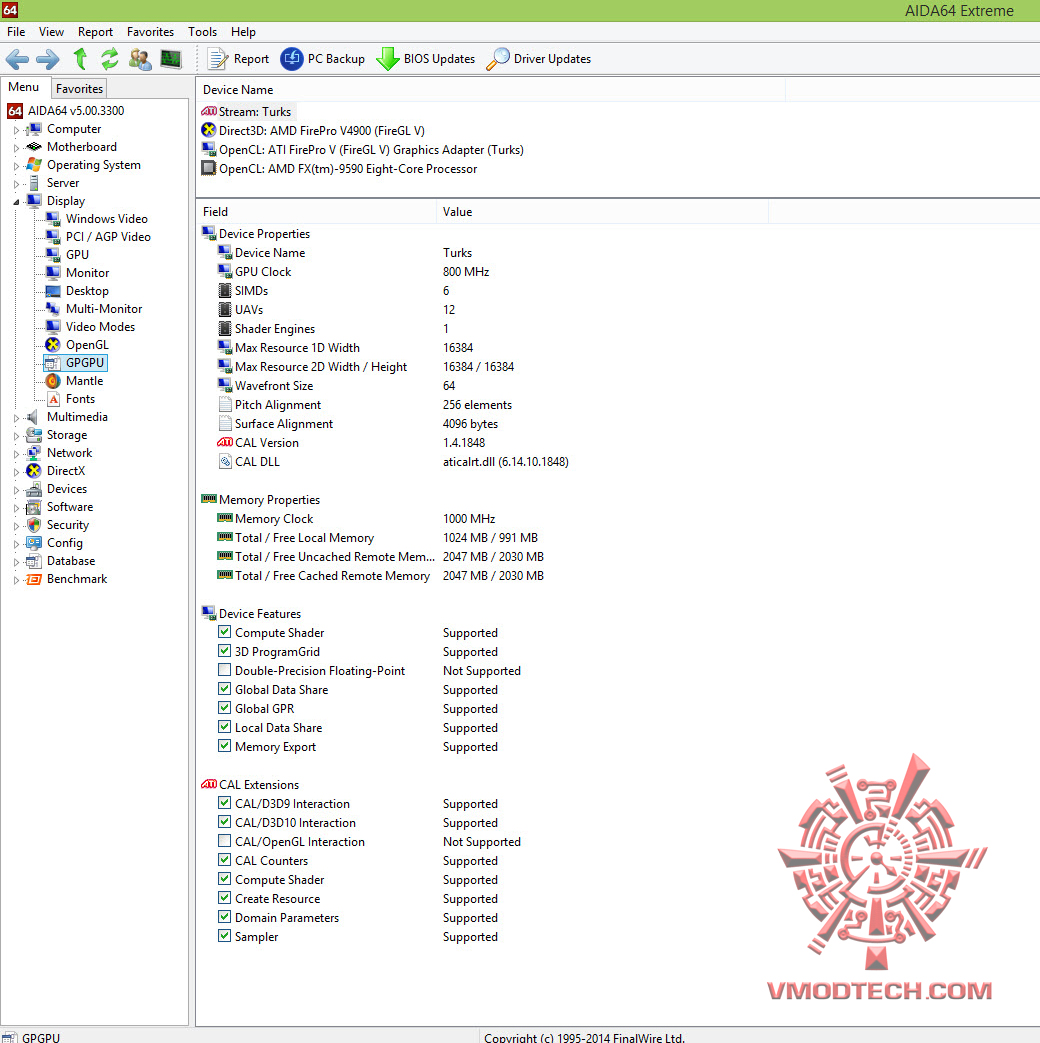Click the Device Name column header
Screen dimensions: 1040x1043
491,90
